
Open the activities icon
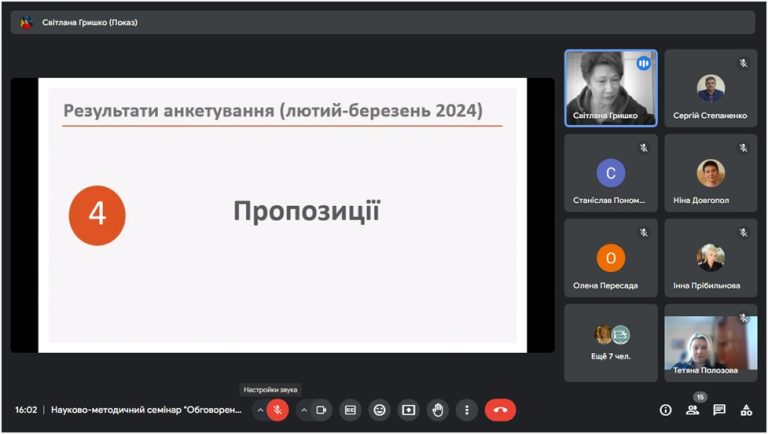pos(746,410)
